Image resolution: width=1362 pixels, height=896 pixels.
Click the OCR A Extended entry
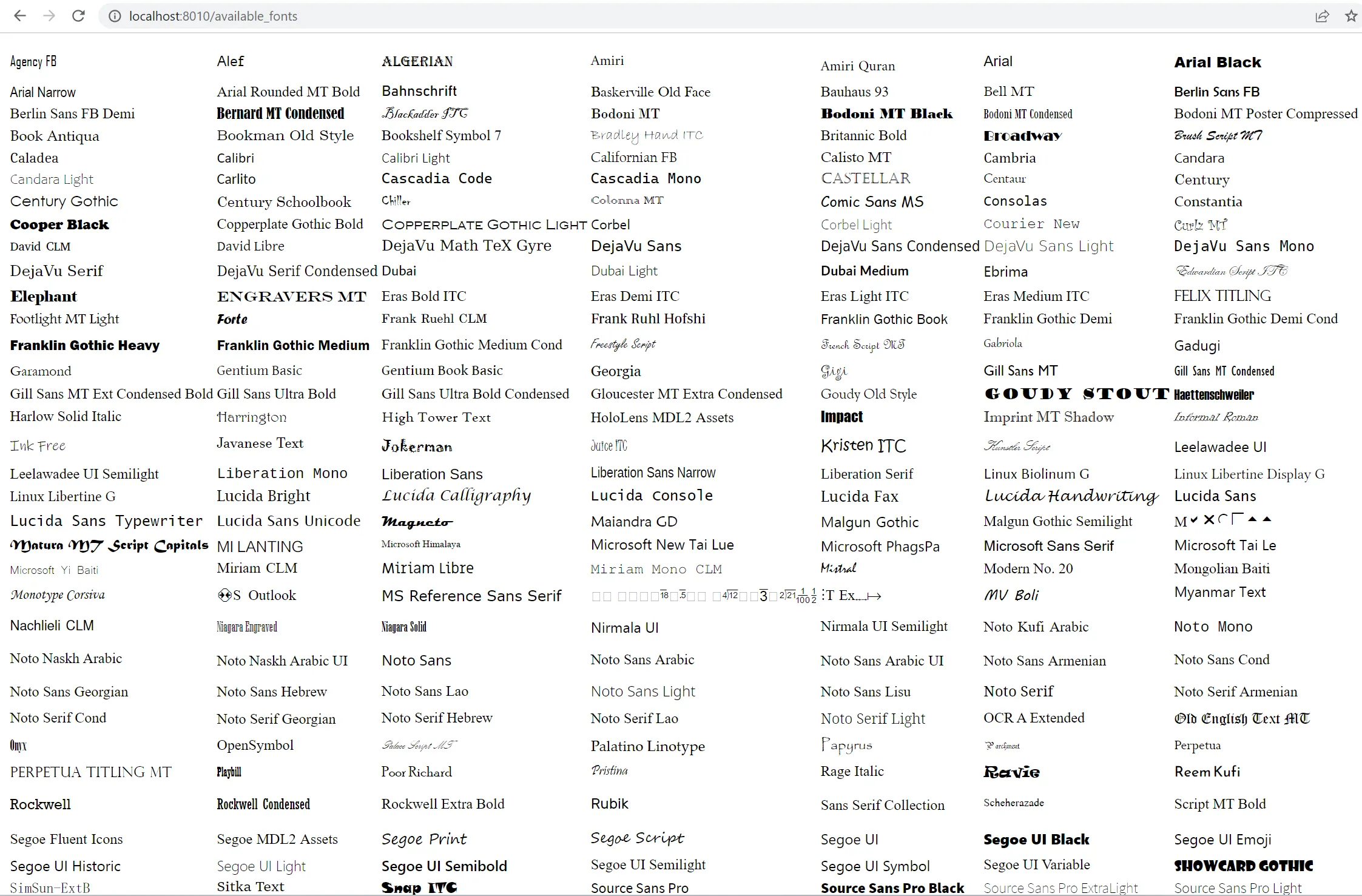(x=1034, y=718)
